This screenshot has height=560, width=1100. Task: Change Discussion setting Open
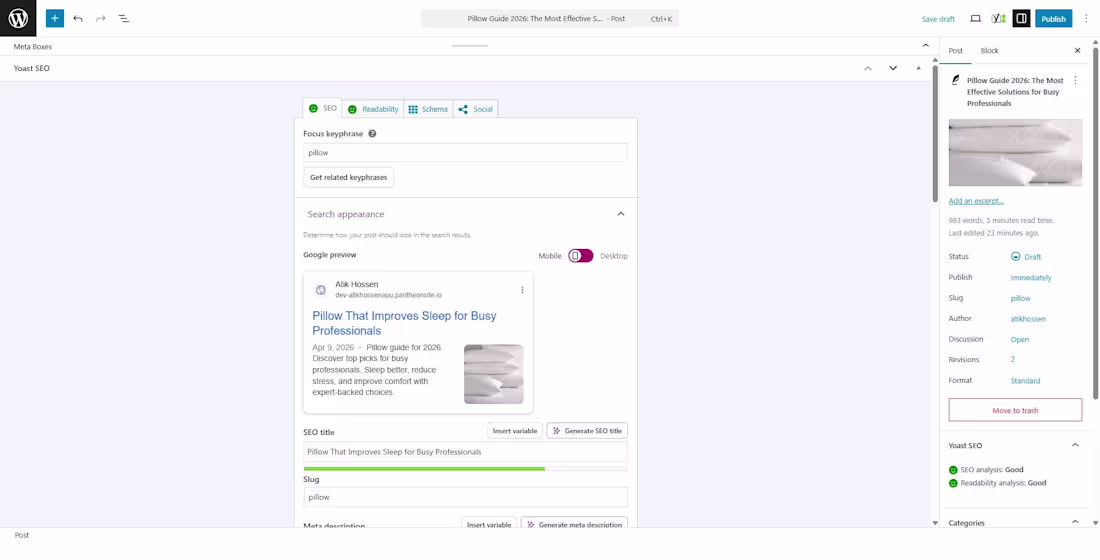click(1019, 339)
